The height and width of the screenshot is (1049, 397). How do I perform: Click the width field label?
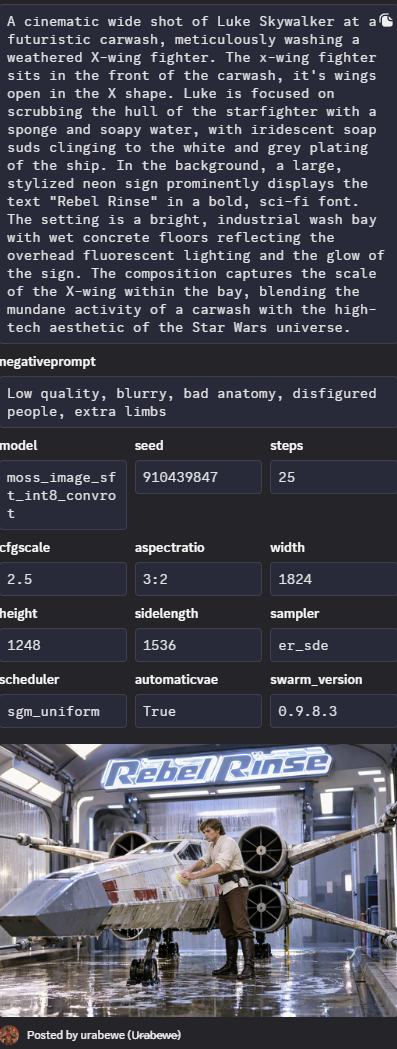coord(287,547)
